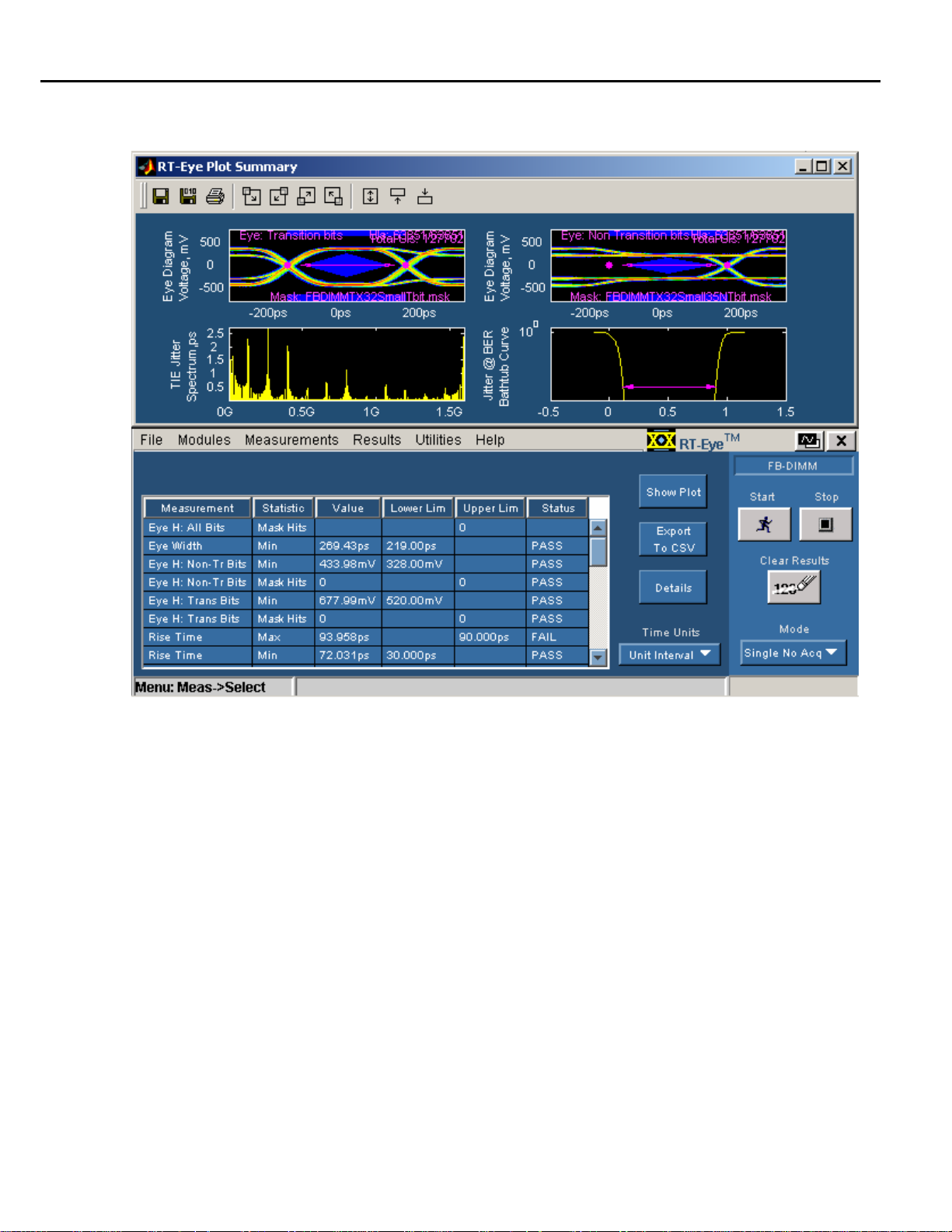This screenshot has width=952, height=1232.
Task: Click the Eye Transition bits diagram plot
Action: (347, 265)
